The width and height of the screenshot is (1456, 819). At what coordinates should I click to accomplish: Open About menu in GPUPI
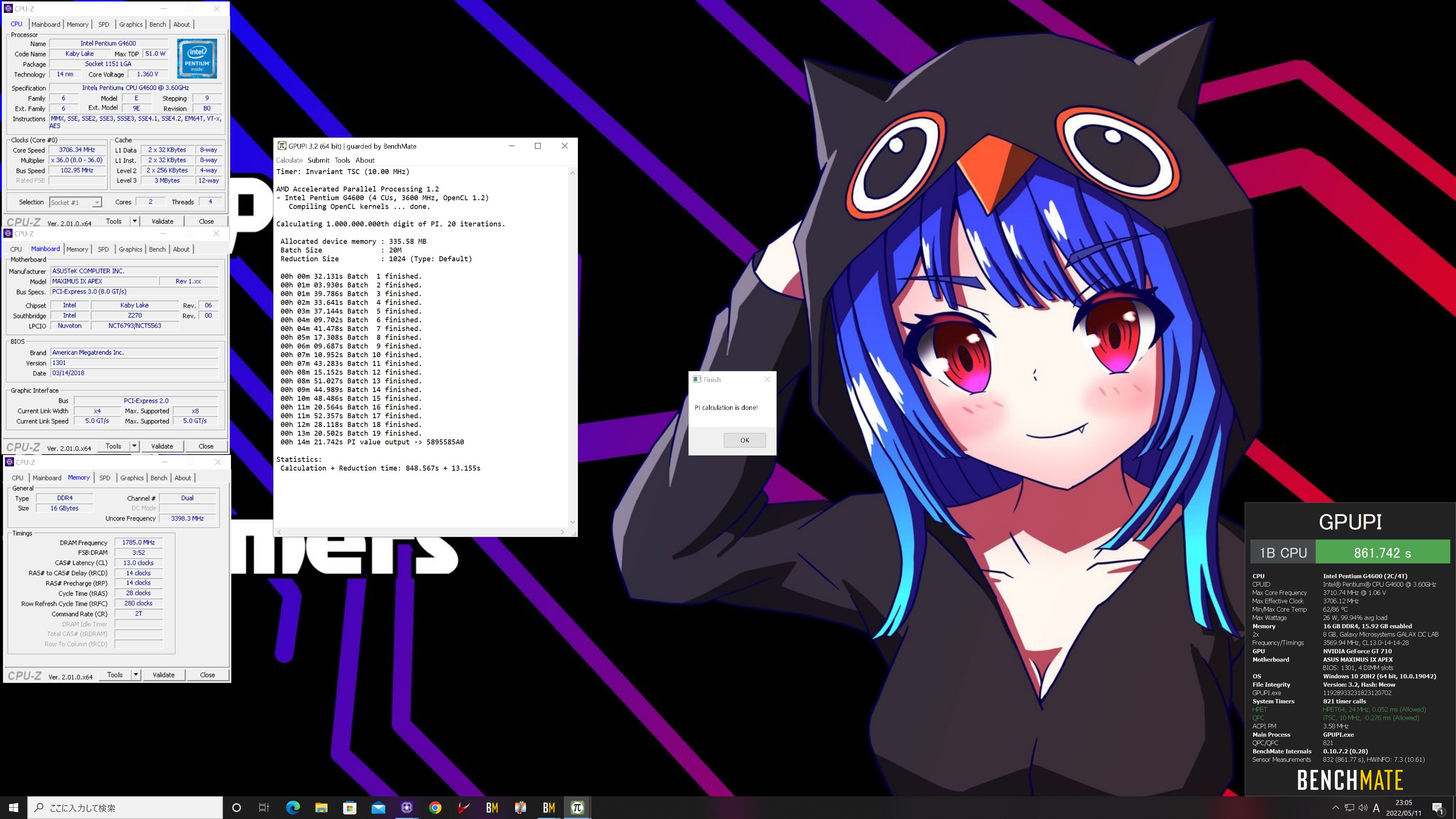pos(364,160)
